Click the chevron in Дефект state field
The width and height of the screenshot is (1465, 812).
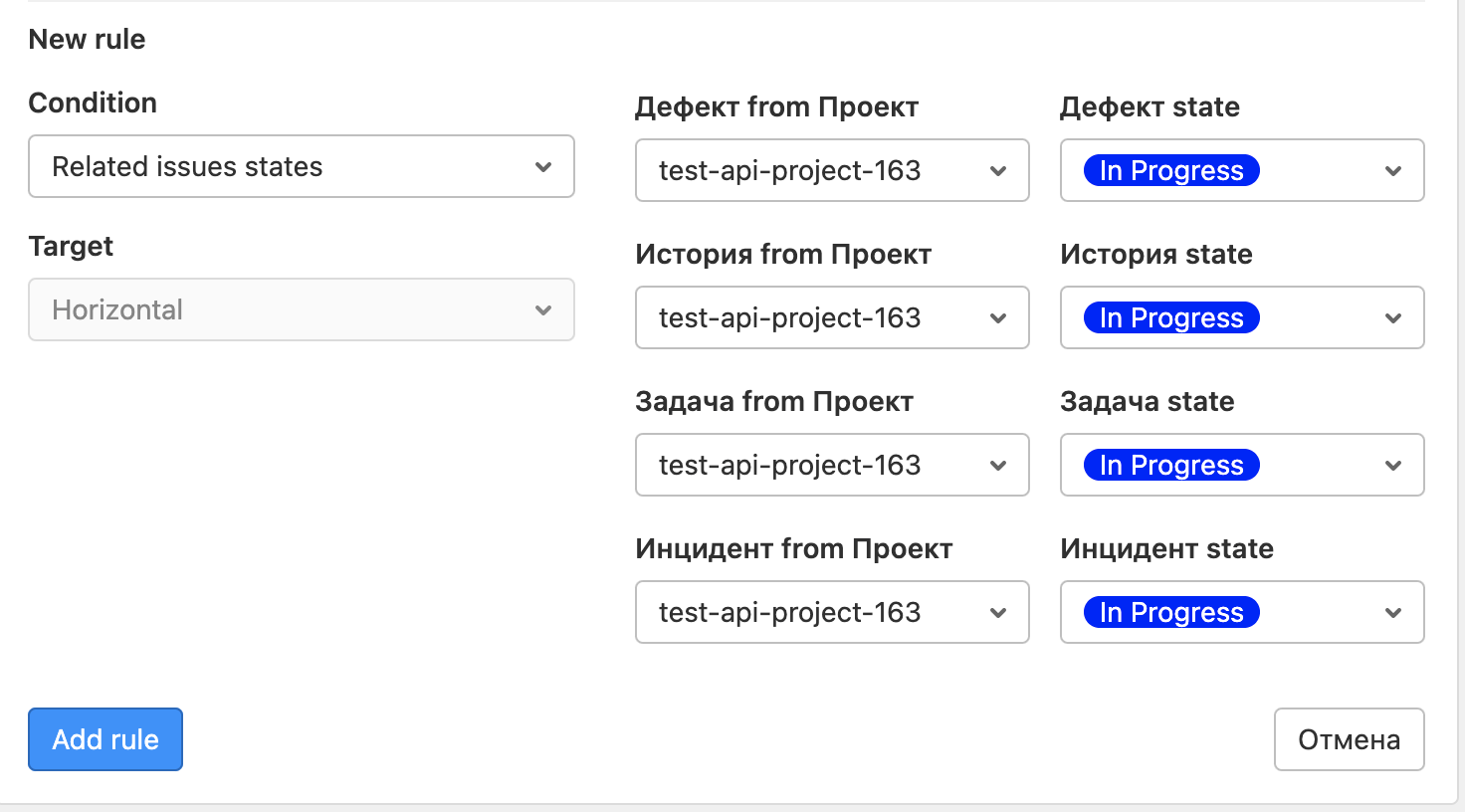1393,171
